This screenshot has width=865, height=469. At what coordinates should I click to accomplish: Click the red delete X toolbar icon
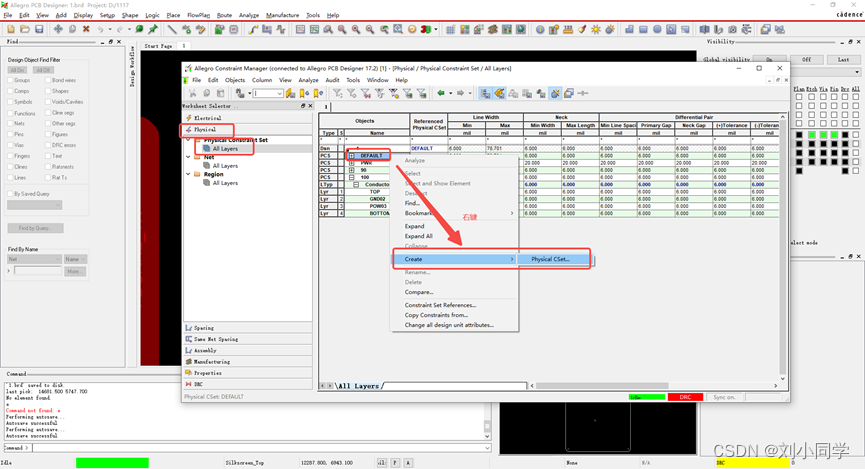pyautogui.click(x=86, y=29)
